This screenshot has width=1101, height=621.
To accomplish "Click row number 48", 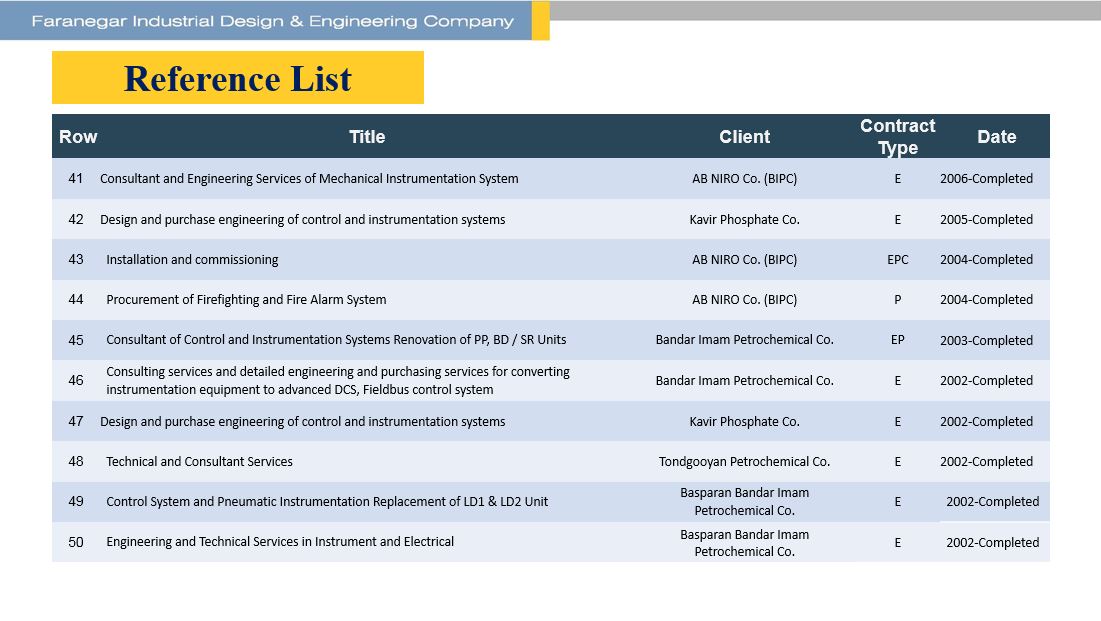I will coord(76,461).
